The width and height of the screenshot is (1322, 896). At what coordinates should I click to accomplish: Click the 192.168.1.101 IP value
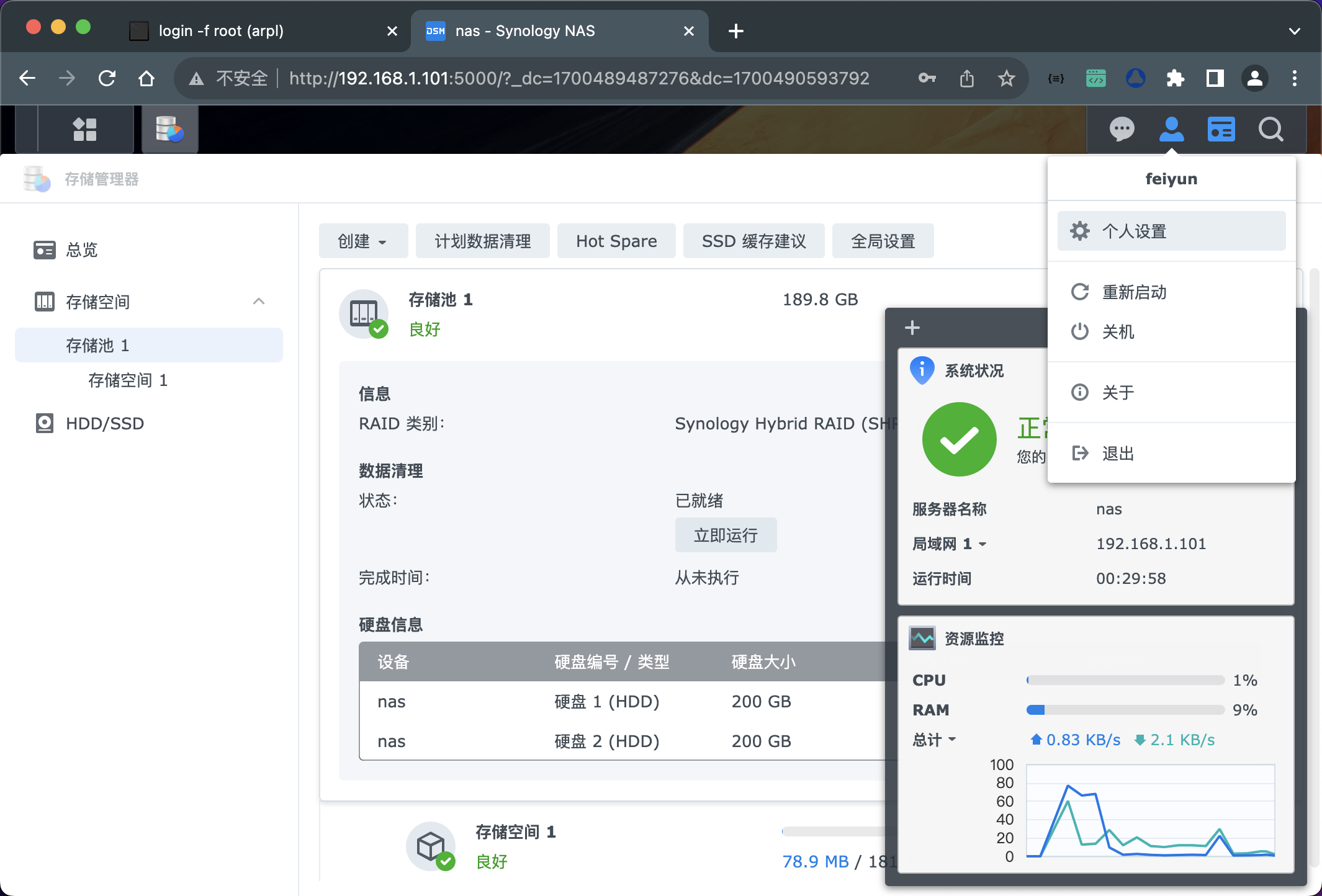(x=1151, y=544)
